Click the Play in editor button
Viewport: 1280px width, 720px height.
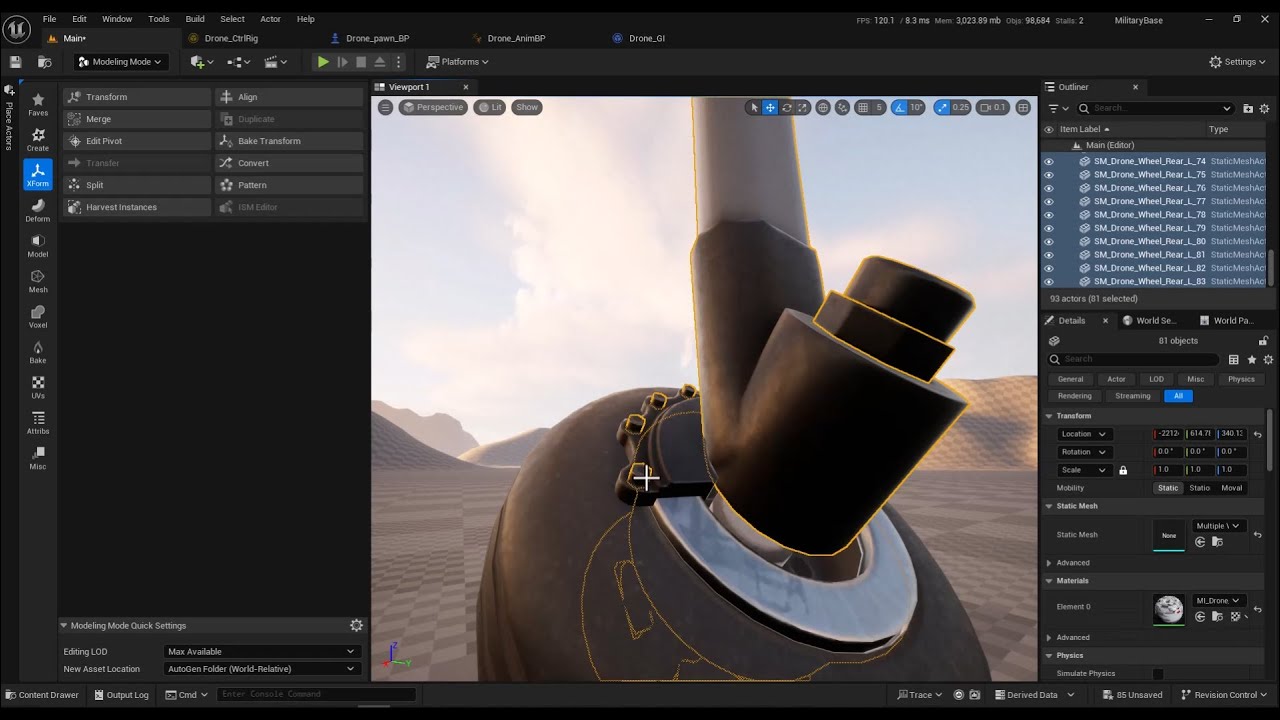tap(323, 62)
